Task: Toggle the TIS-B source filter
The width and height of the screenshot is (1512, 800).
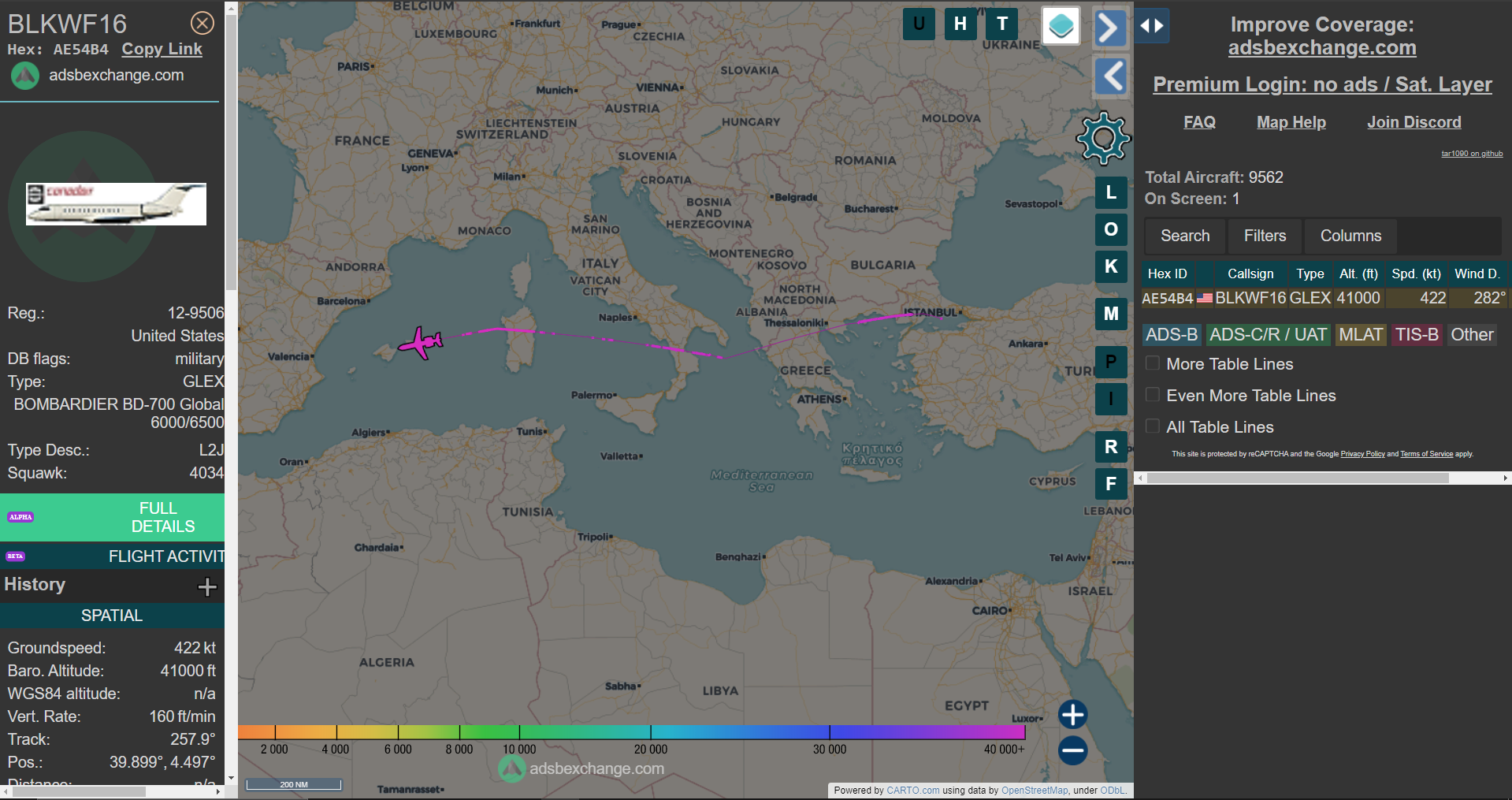Action: 1417,335
